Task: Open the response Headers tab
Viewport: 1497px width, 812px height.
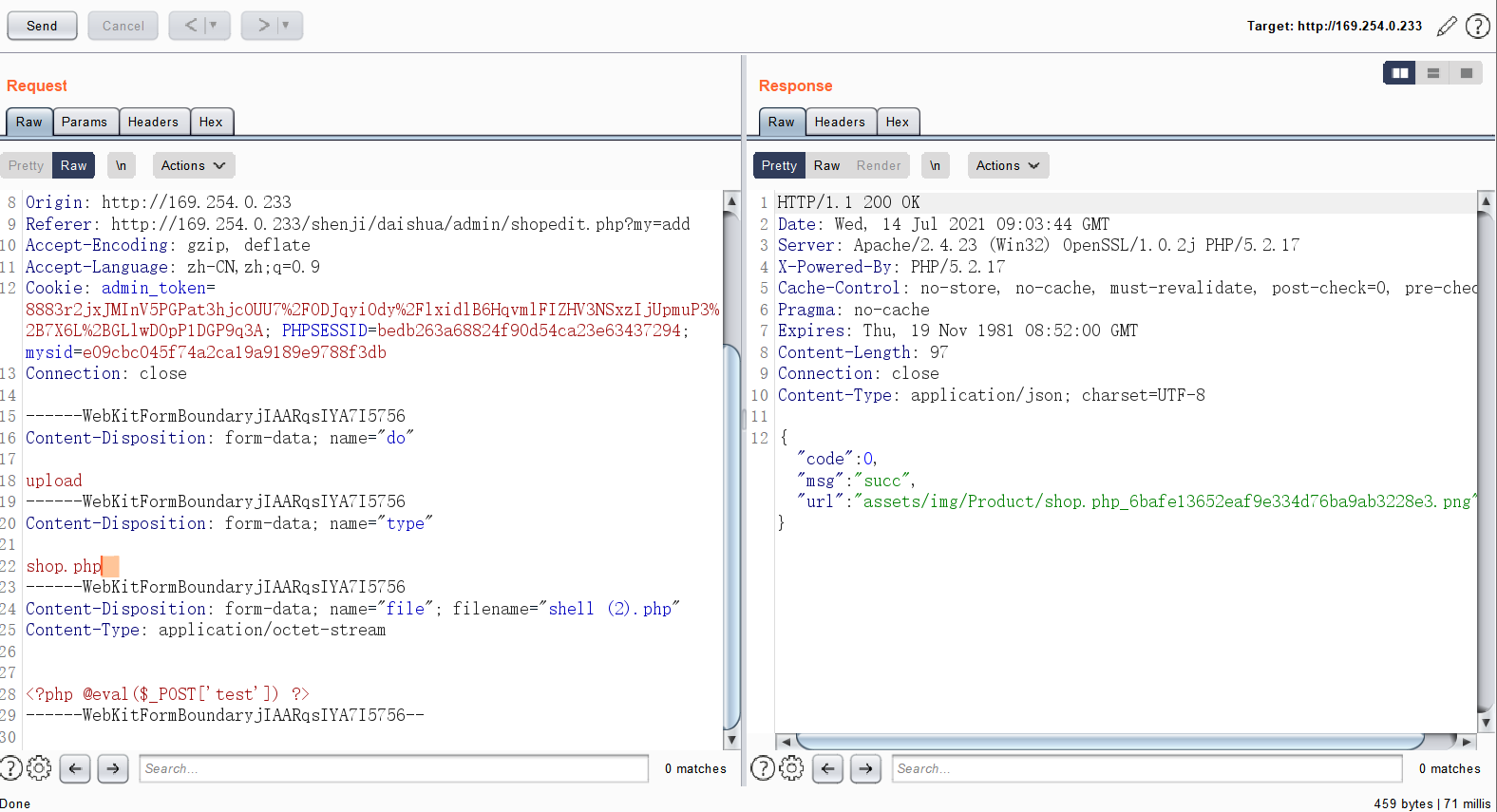Action: pyautogui.click(x=840, y=122)
